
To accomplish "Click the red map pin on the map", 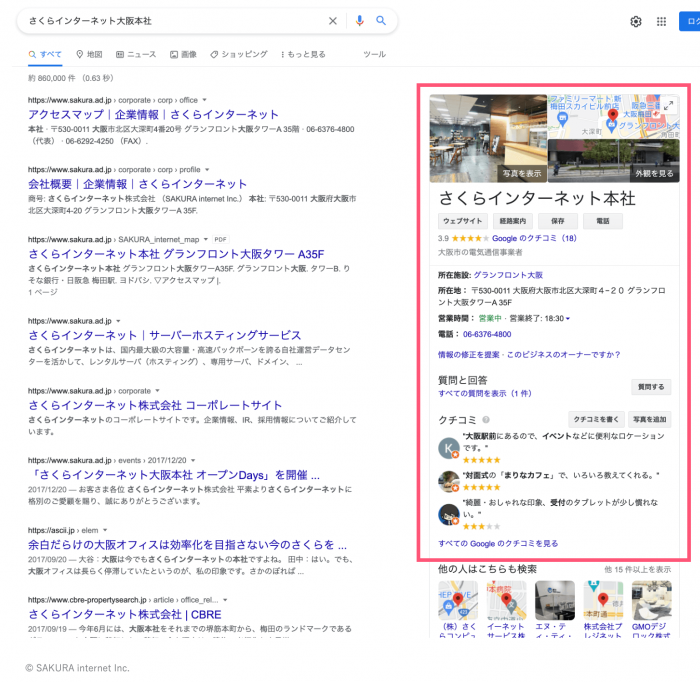I will tap(612, 115).
